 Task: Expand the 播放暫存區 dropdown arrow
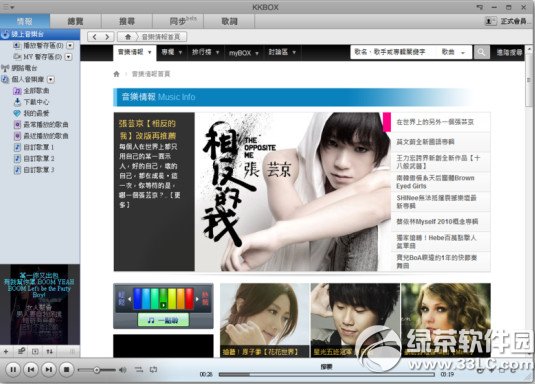click(x=70, y=45)
